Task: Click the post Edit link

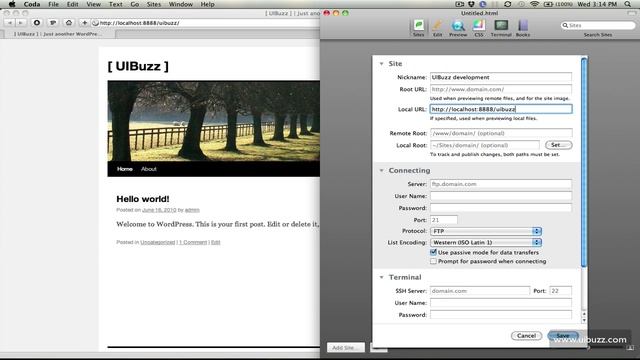Action: [216, 242]
